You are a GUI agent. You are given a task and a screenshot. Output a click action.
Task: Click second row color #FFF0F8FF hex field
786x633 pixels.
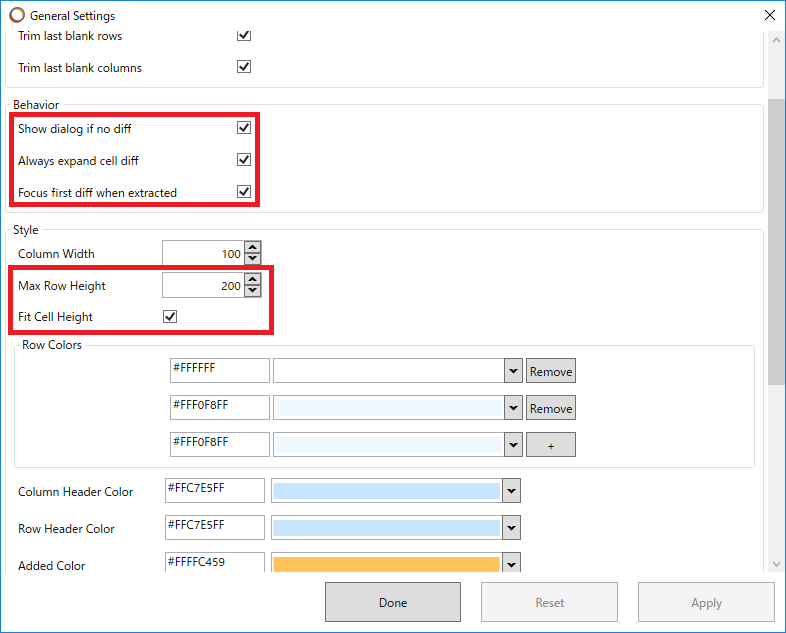tap(220, 407)
